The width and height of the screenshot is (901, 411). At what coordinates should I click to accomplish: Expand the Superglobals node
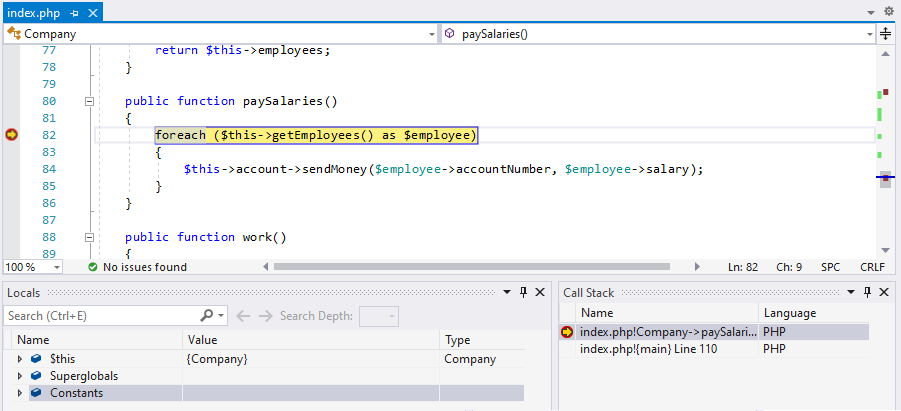tap(20, 377)
